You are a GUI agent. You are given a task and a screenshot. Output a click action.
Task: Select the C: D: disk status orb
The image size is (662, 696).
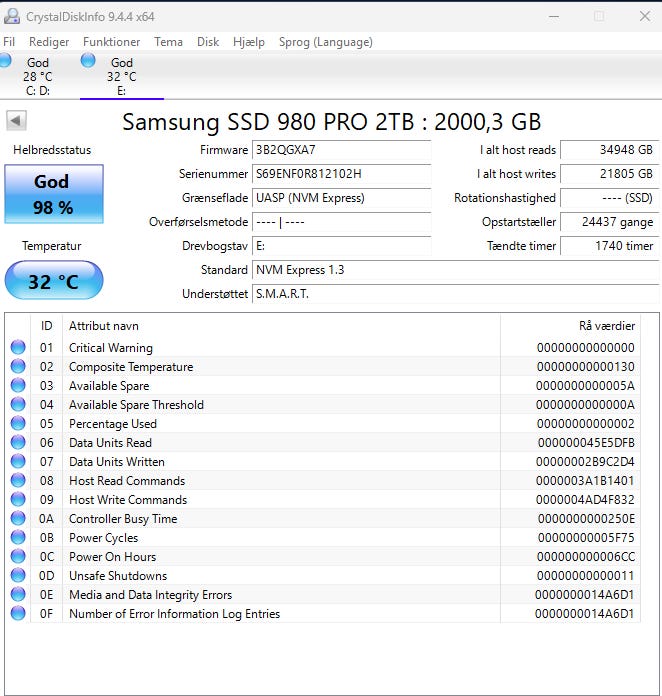pyautogui.click(x=6, y=62)
